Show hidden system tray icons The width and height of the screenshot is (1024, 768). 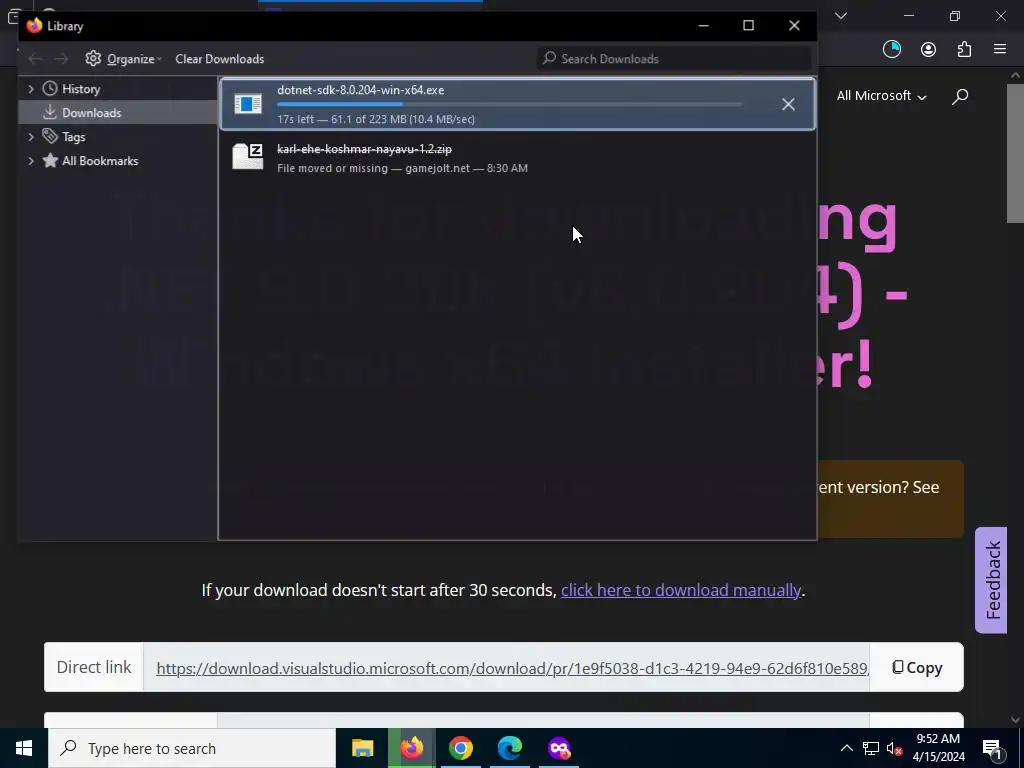point(846,748)
